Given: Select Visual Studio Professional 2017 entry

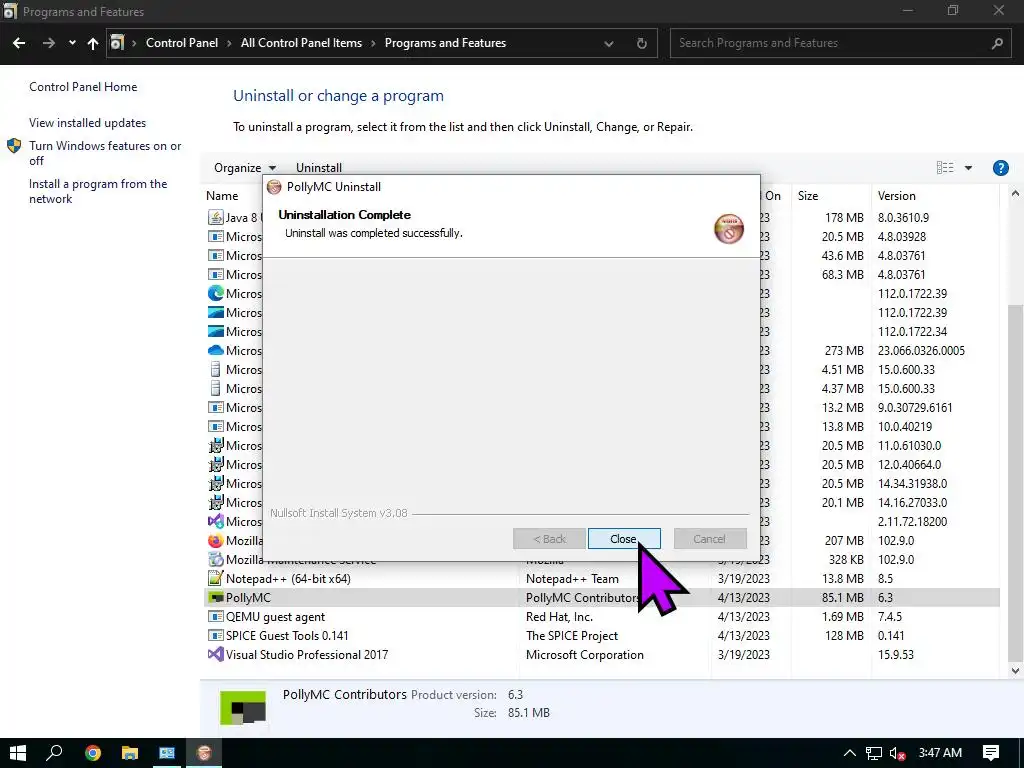Looking at the screenshot, I should coord(307,654).
